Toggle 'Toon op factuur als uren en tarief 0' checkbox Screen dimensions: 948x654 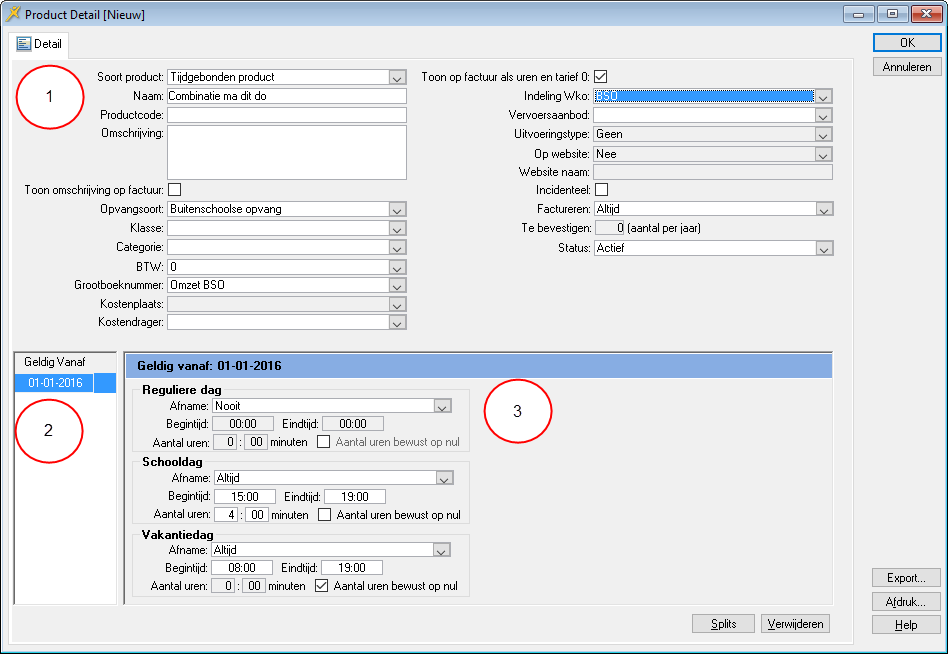601,77
